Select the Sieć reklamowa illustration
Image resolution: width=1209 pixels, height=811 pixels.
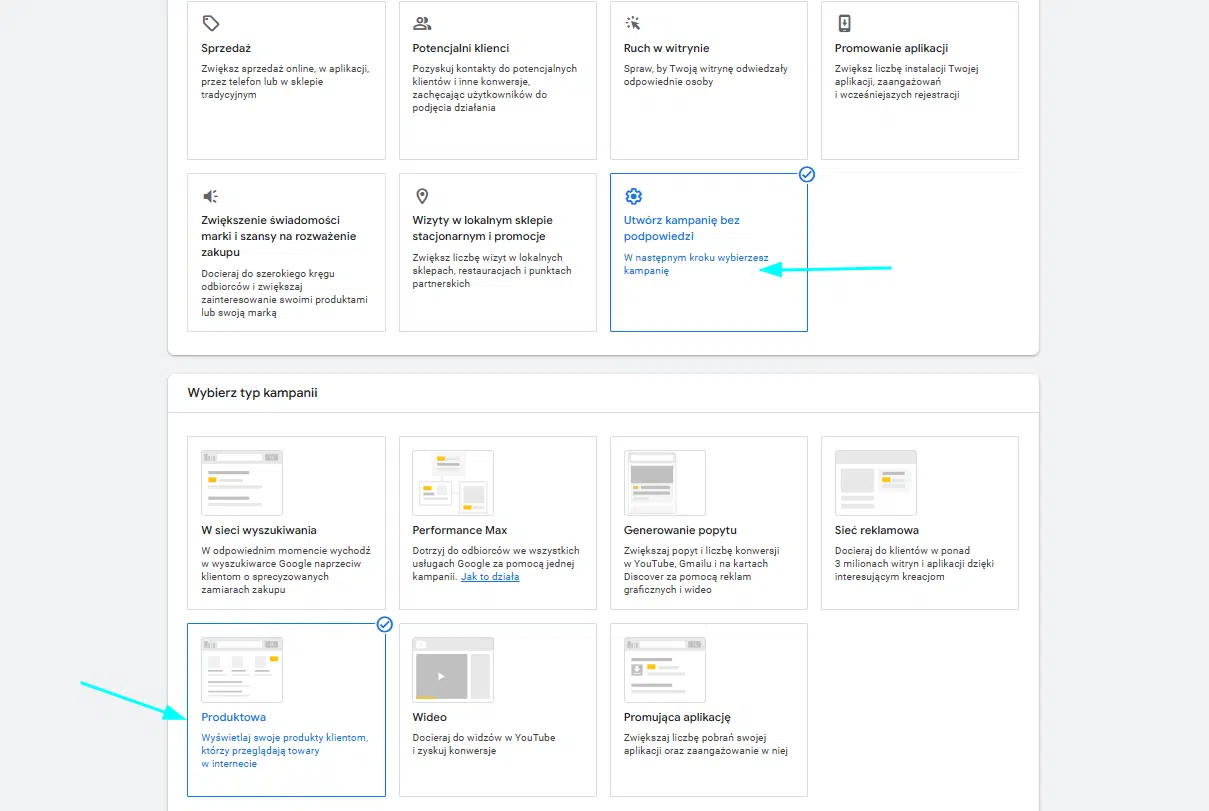876,482
